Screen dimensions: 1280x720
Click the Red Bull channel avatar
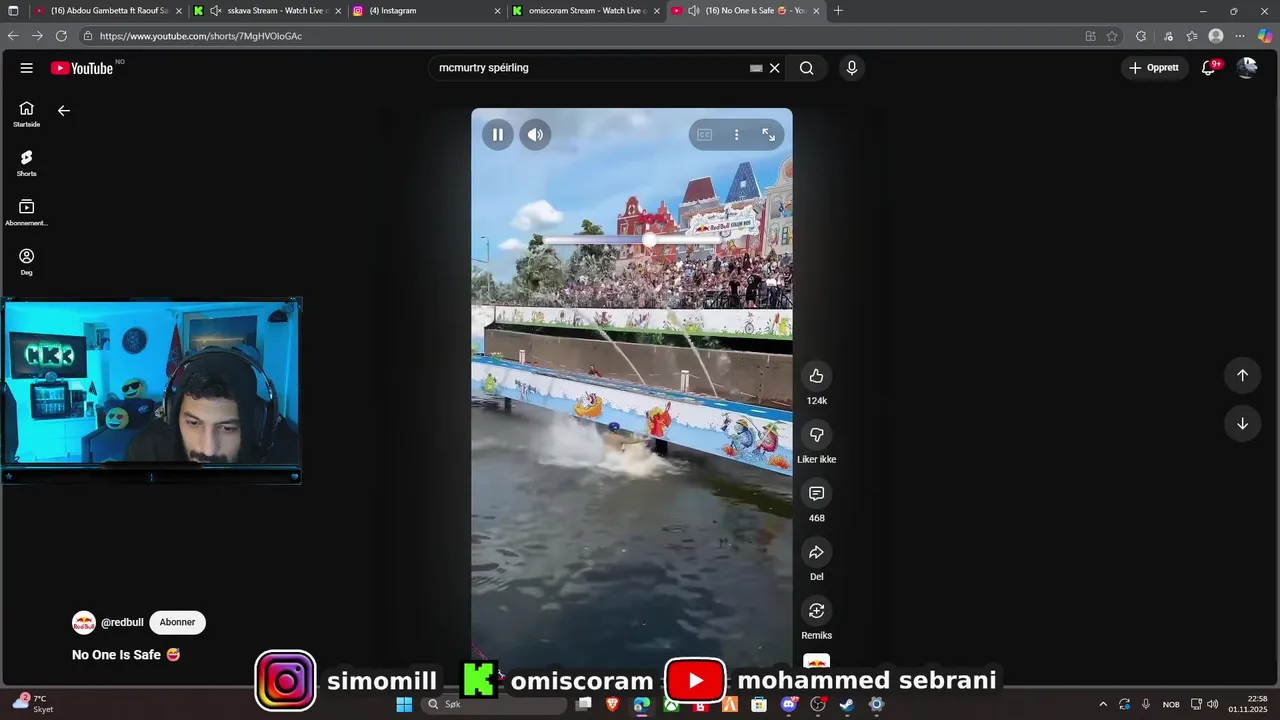click(x=84, y=622)
